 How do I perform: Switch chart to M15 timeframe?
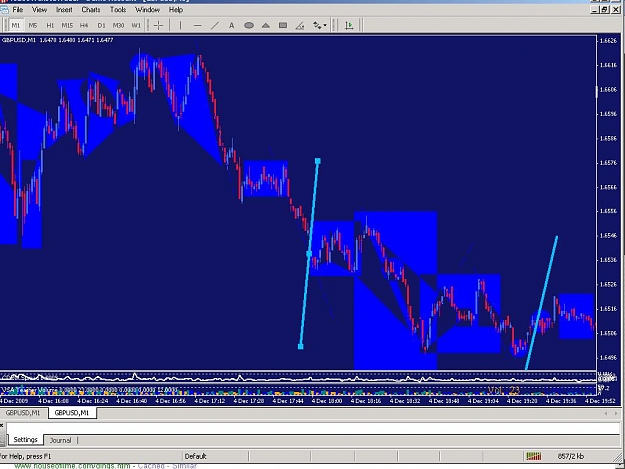(x=67, y=26)
